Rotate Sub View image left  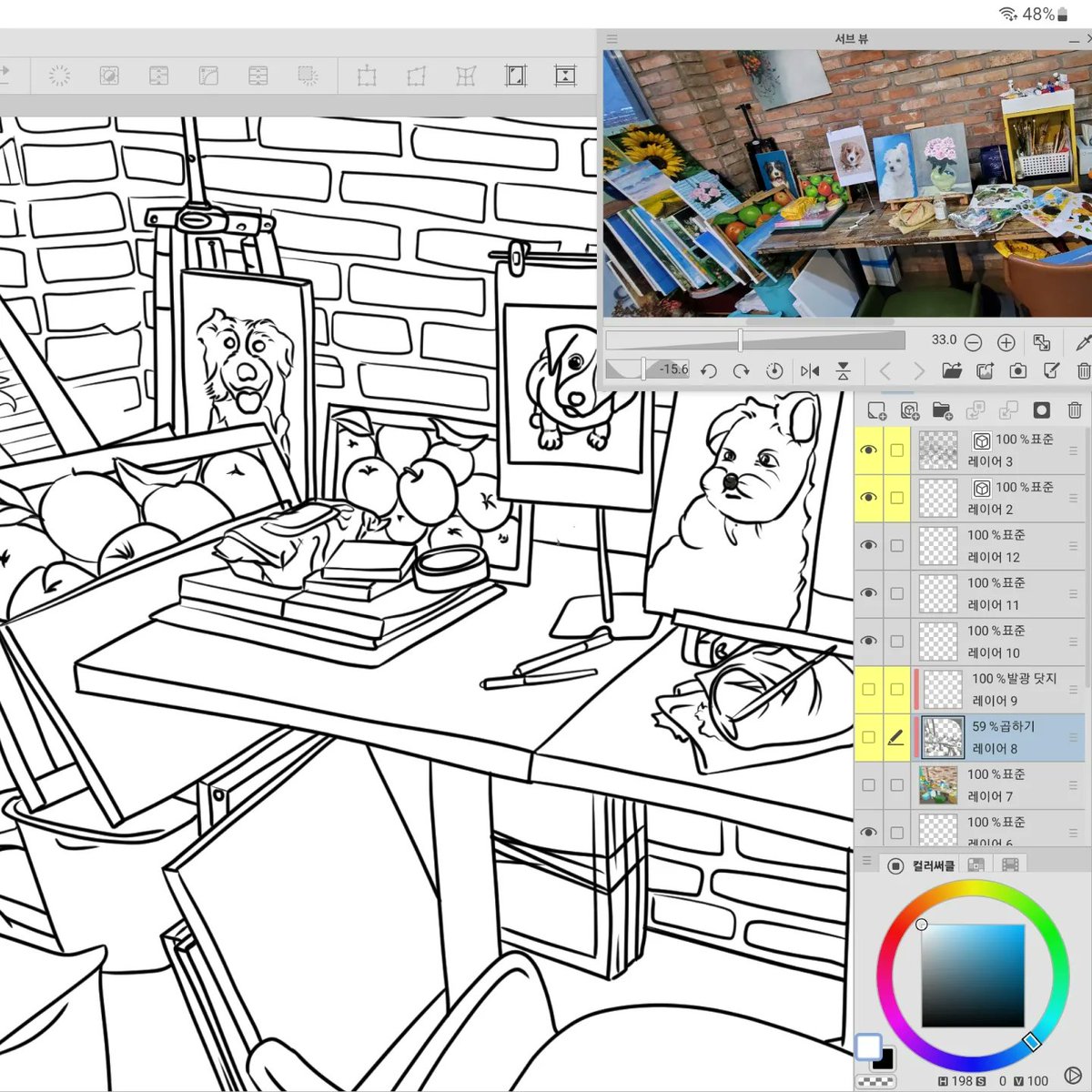pyautogui.click(x=709, y=370)
